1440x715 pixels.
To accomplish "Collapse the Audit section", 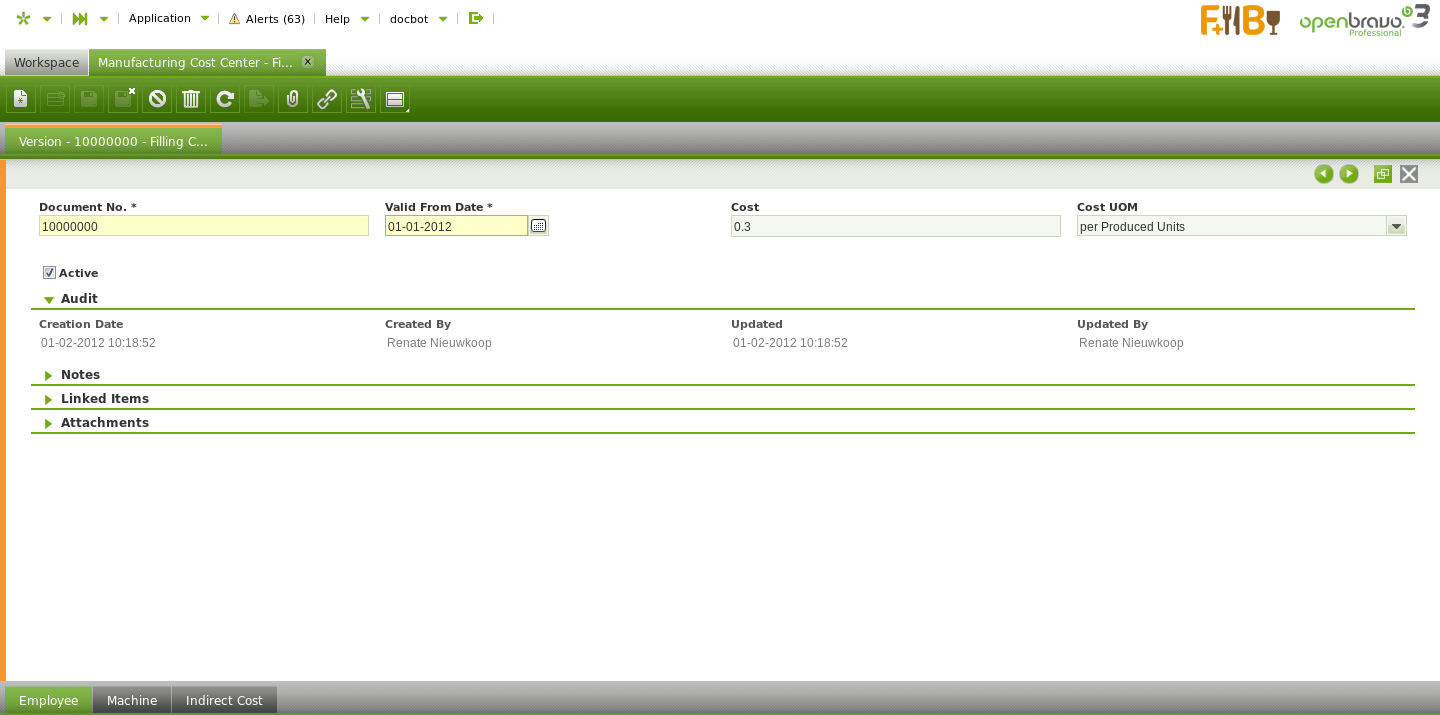I will pos(49,299).
